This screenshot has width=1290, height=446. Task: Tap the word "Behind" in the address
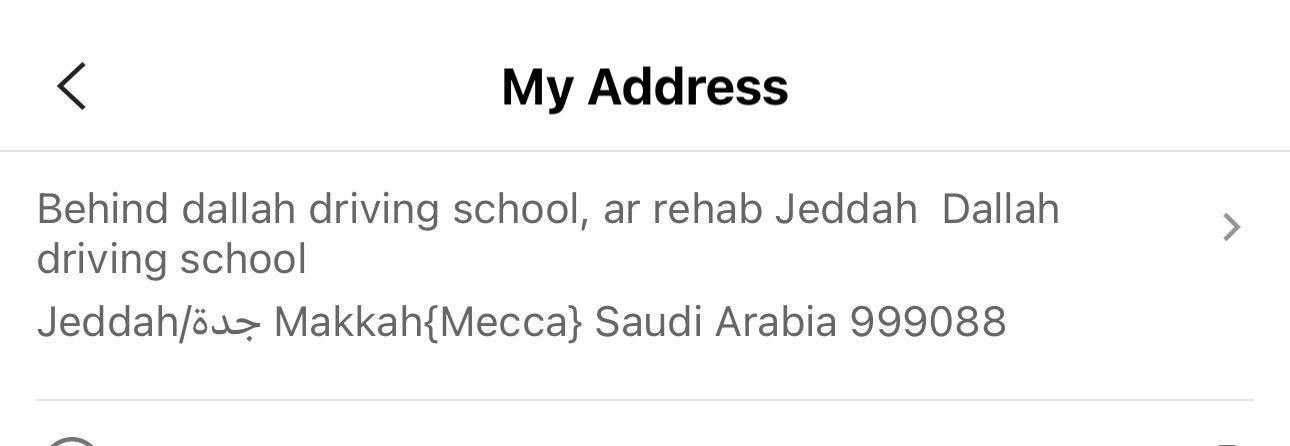(x=103, y=210)
